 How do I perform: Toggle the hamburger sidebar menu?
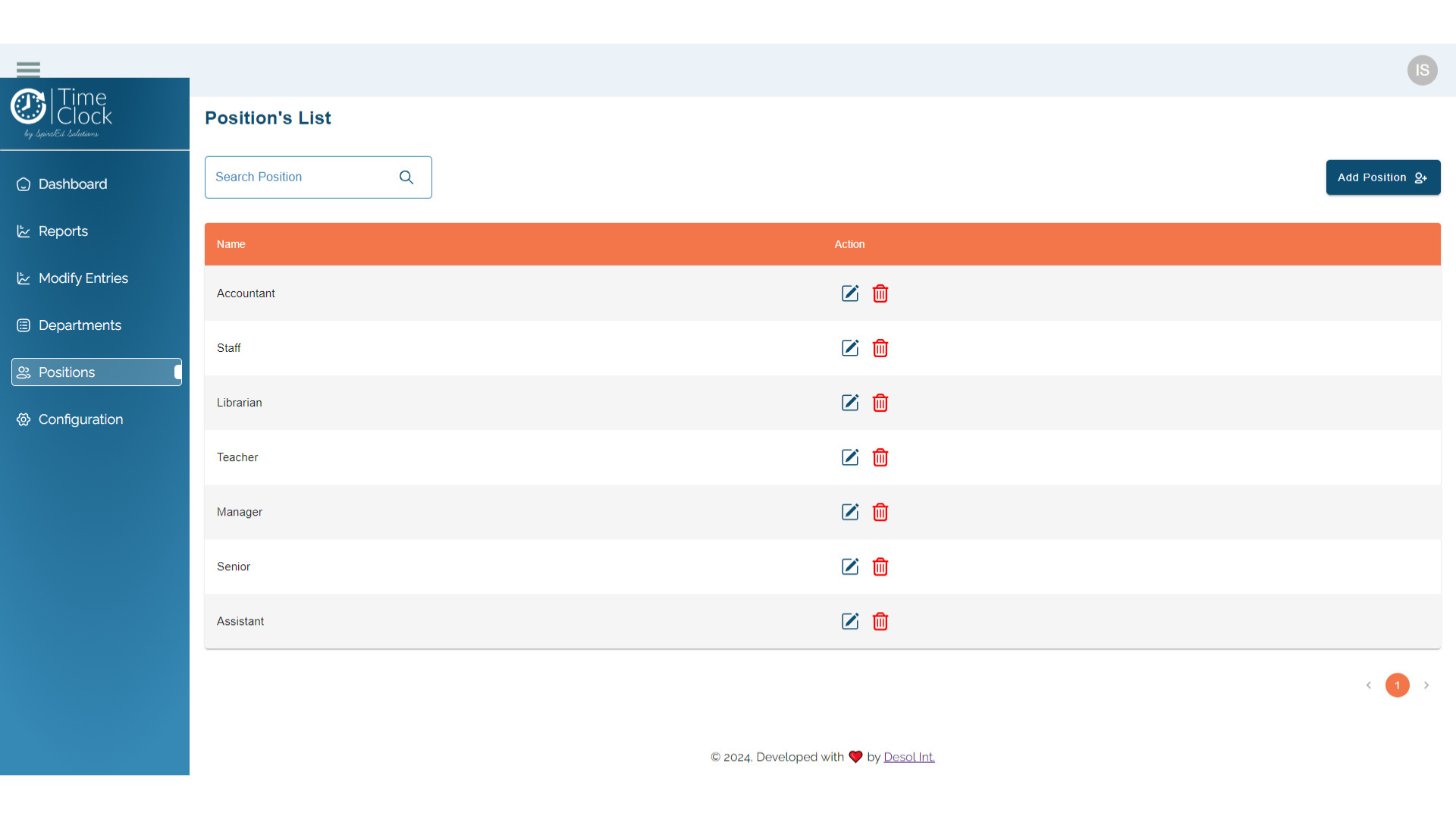click(28, 70)
